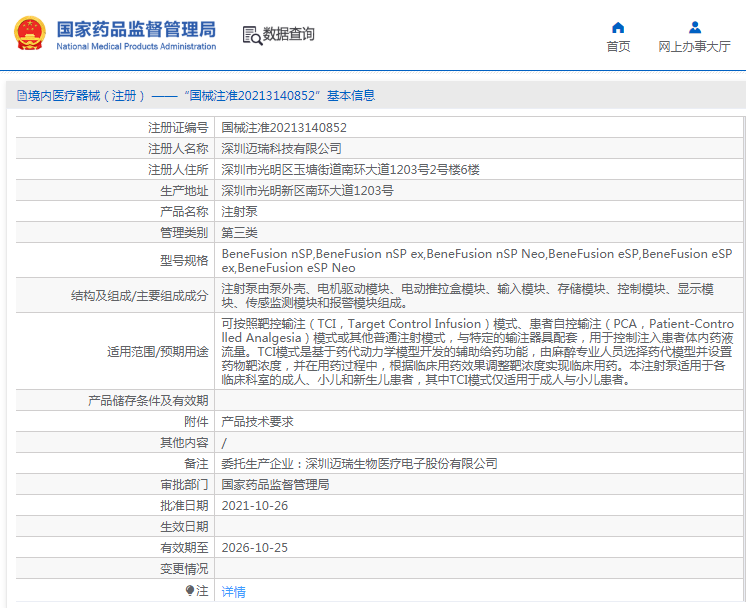746x608 pixels.
Task: Click the 批准日期 label
Action: coord(184,505)
